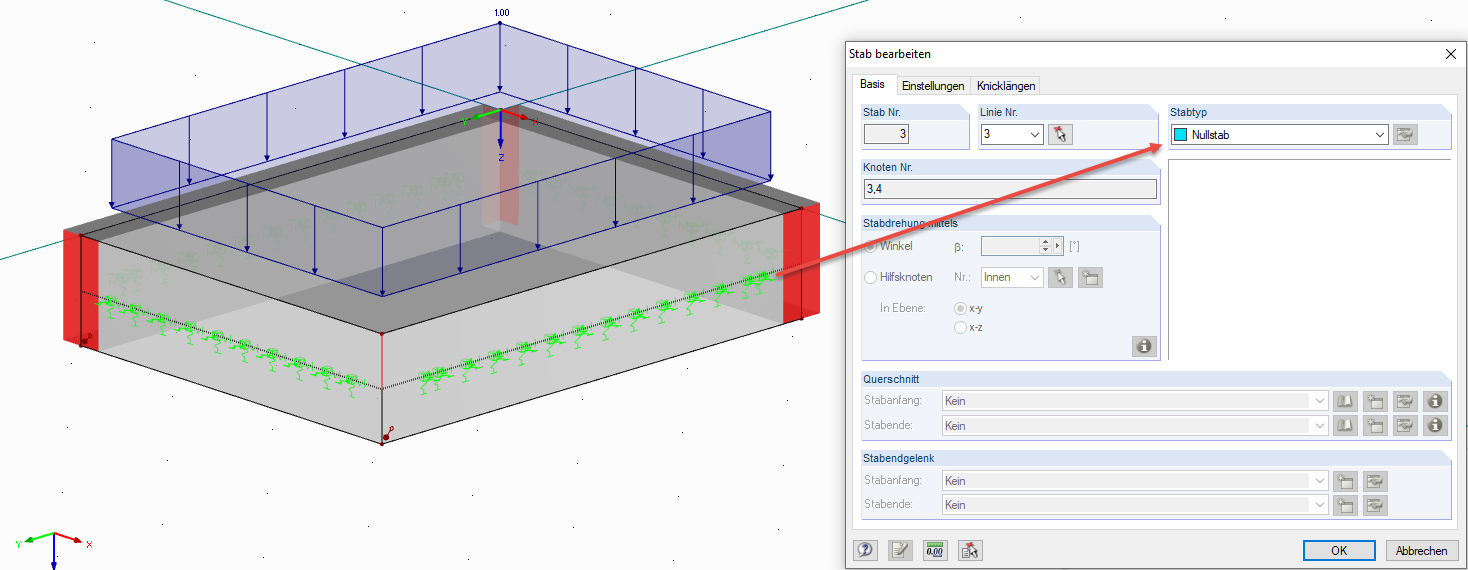Create new cross-section for Stabanfang Querschnitt
Screen dimensions: 1468x570
tap(1376, 400)
